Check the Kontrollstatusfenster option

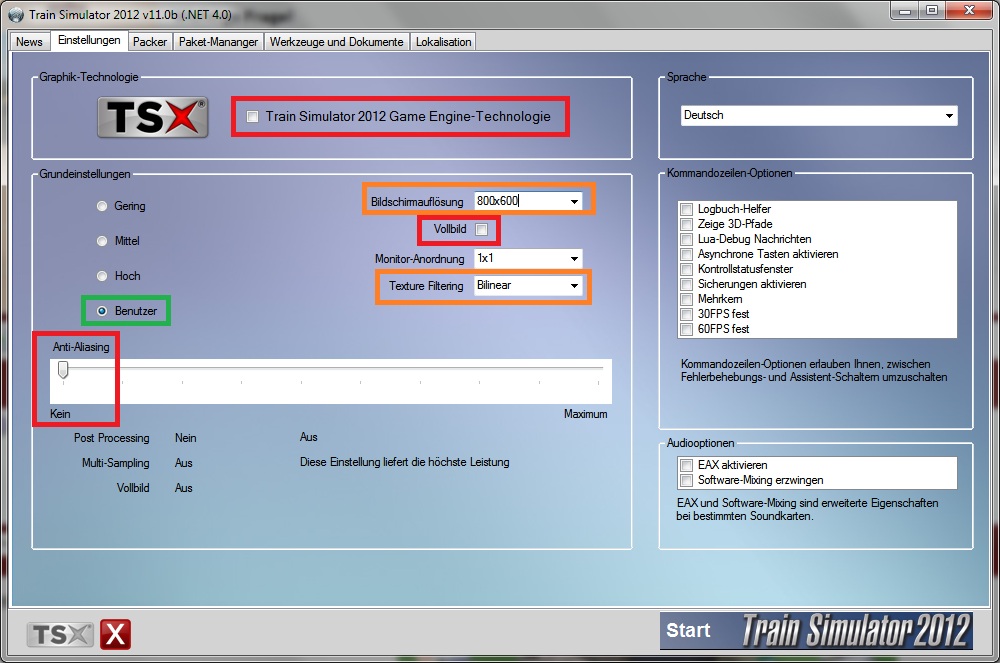[686, 269]
